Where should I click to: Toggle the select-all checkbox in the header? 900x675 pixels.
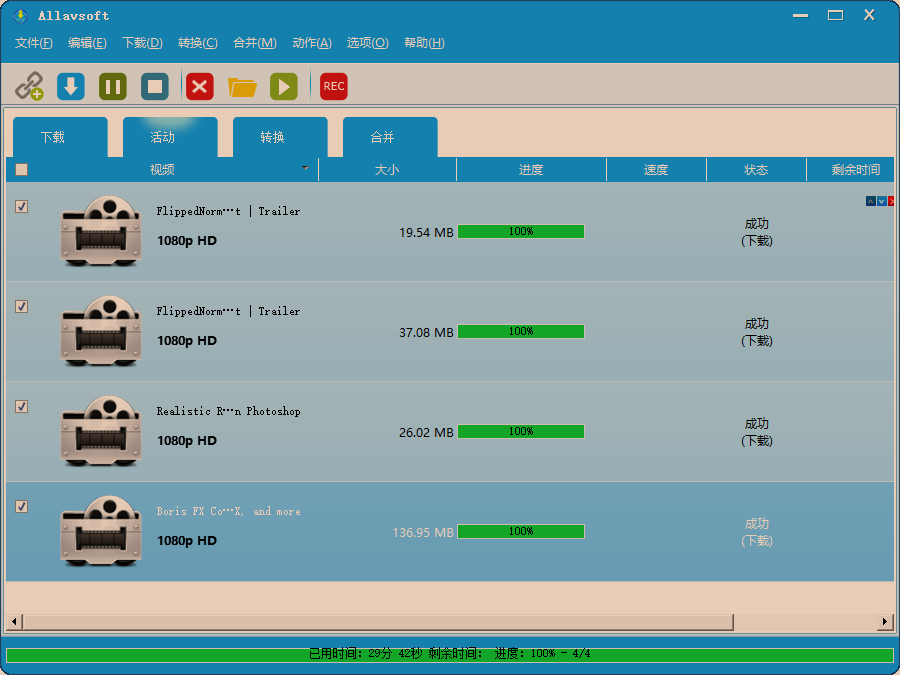tap(21, 169)
